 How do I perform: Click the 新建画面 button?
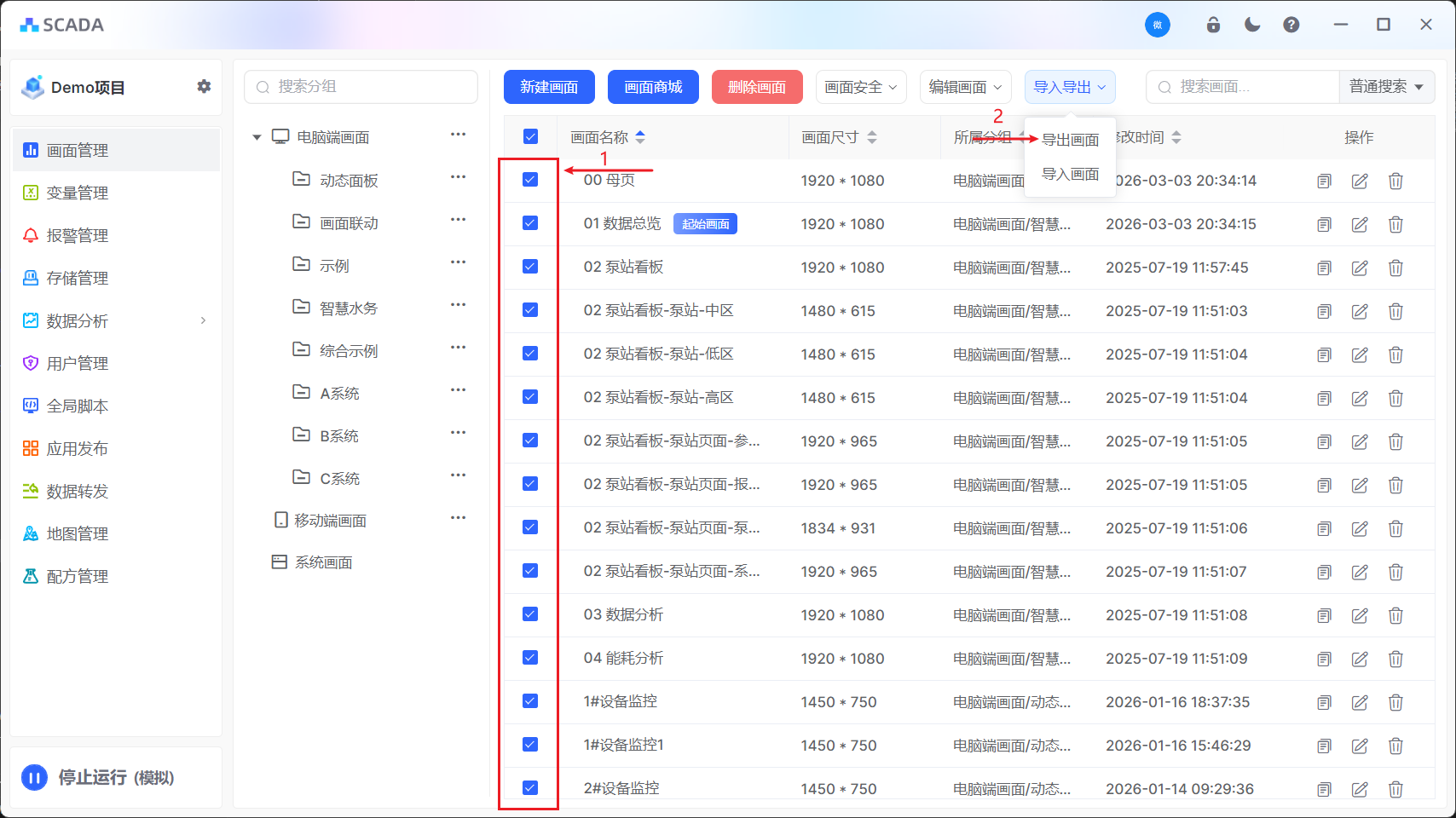click(x=549, y=87)
